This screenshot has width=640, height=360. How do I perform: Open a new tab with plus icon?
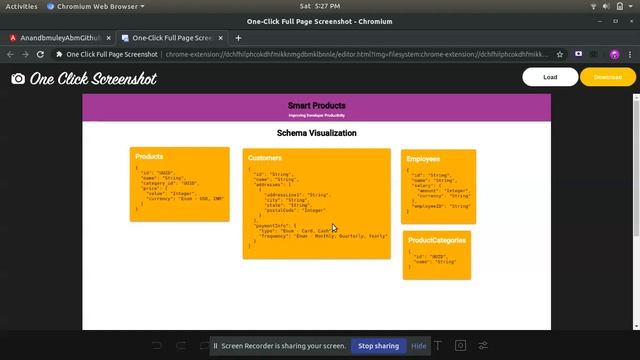(238, 38)
